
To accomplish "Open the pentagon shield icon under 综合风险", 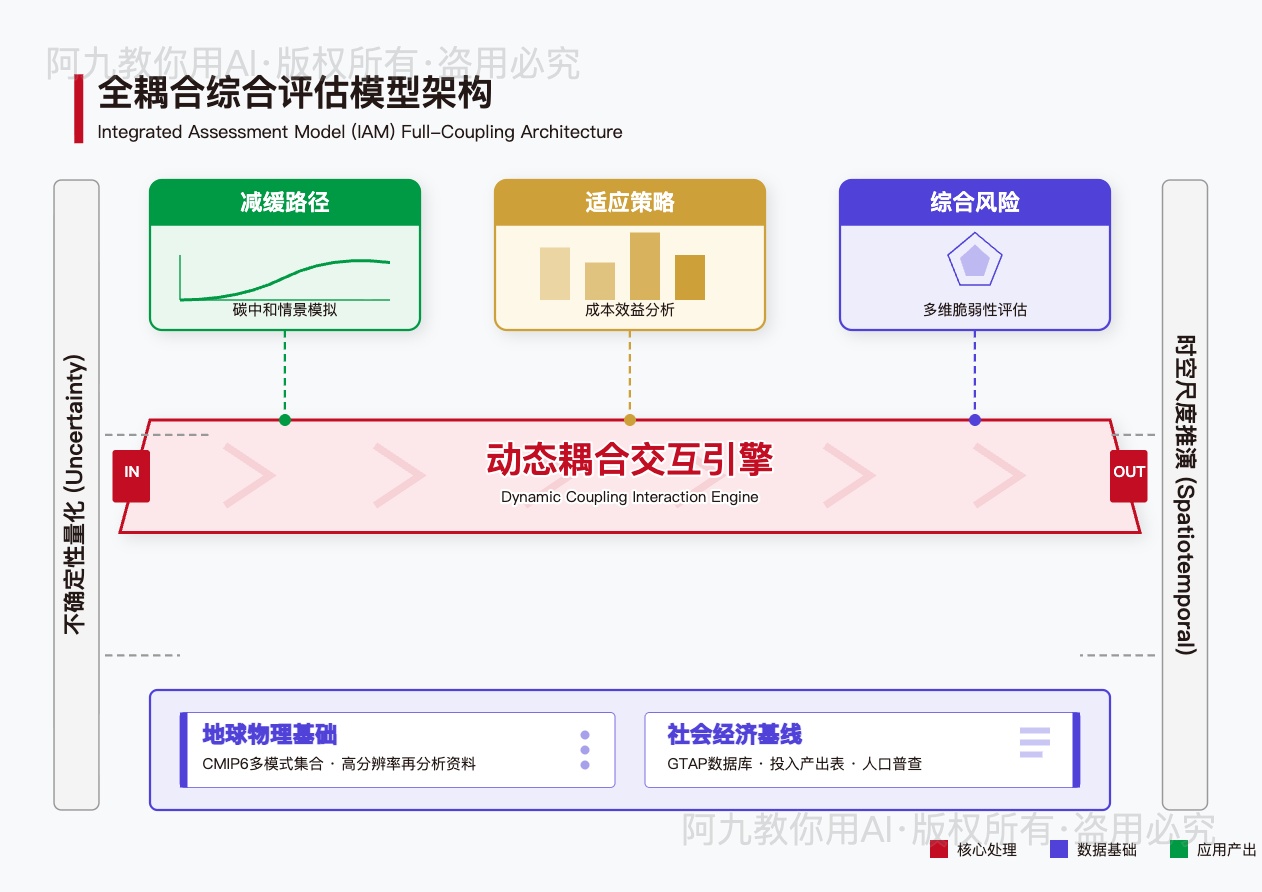I will click(x=974, y=260).
